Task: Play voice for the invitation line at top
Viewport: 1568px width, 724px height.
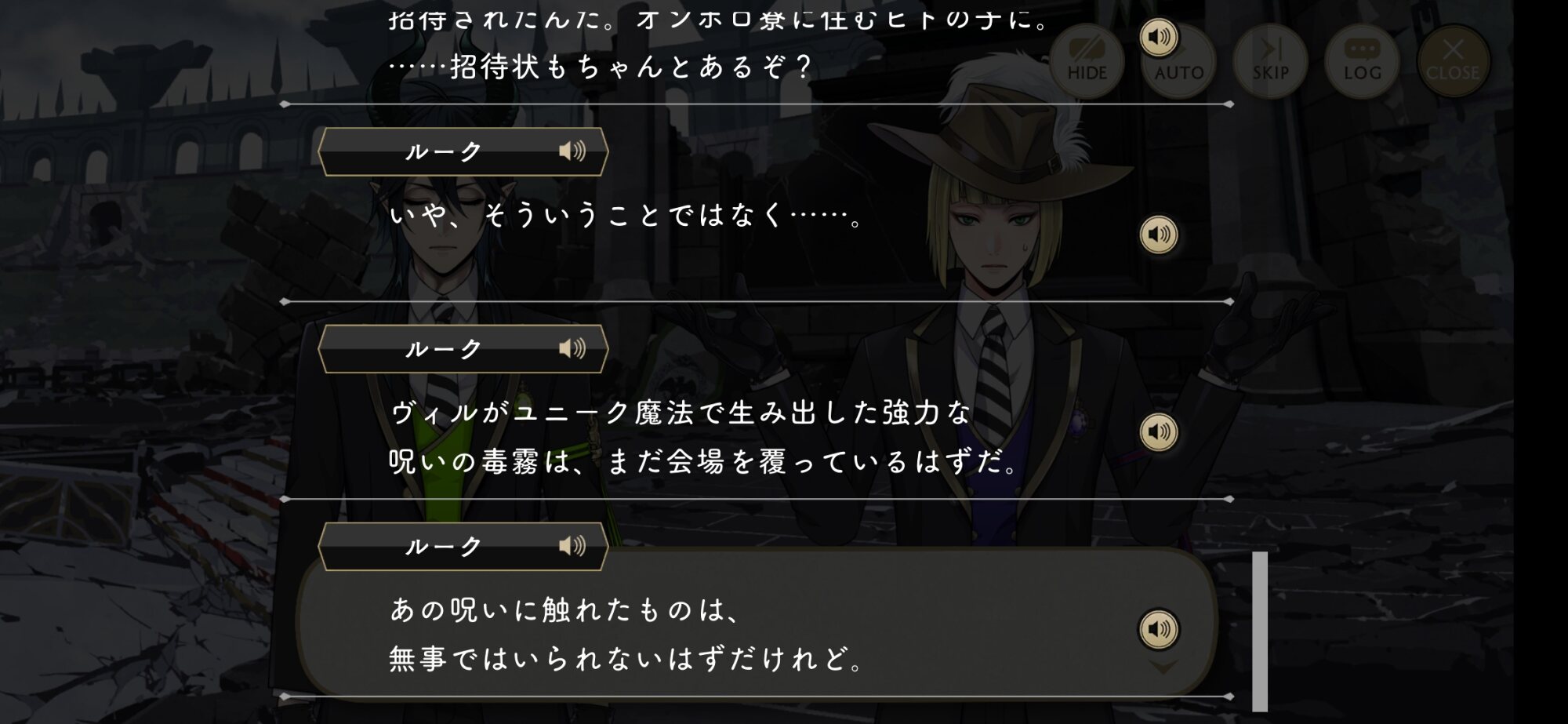Action: (1159, 37)
